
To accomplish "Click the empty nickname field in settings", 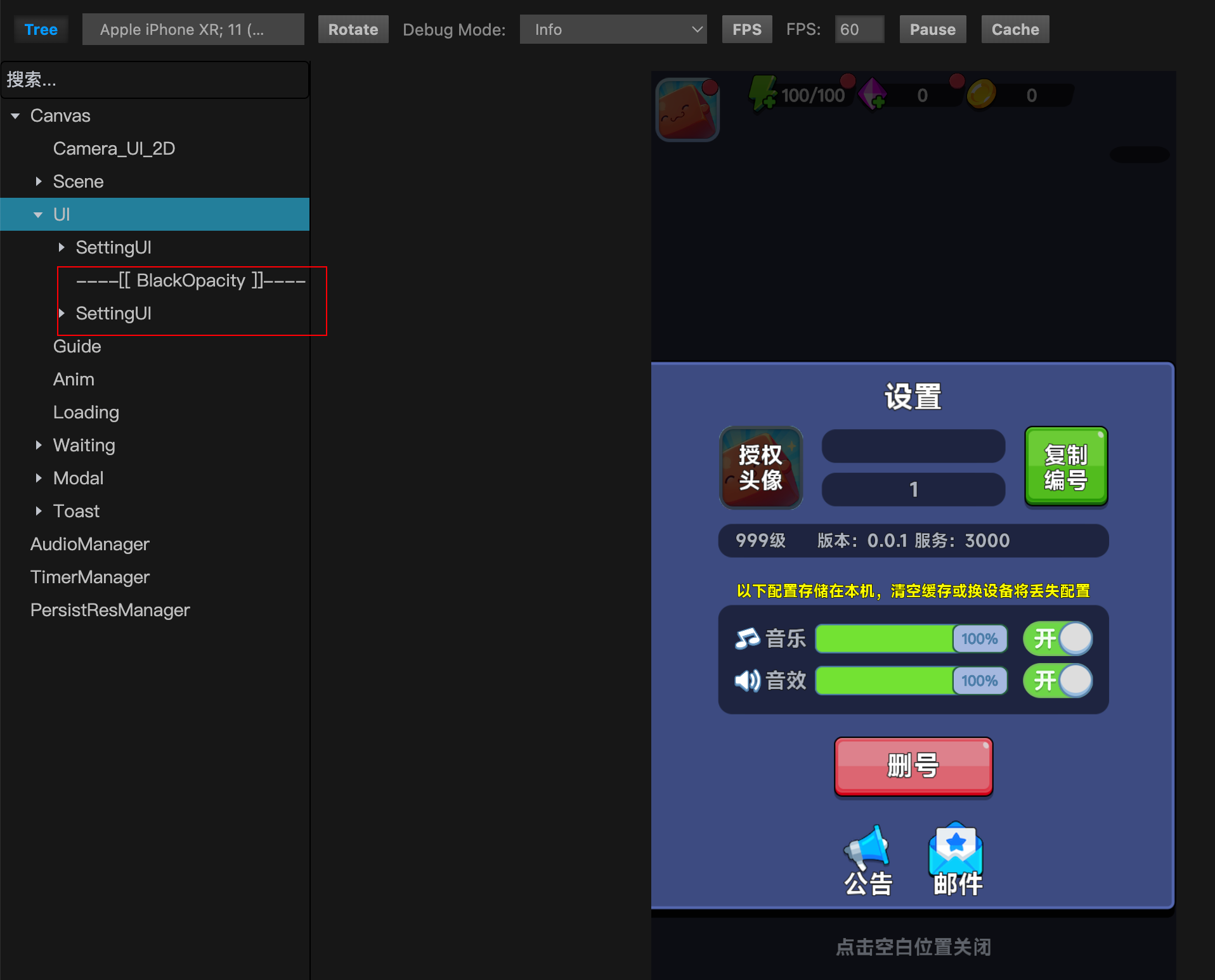I will point(913,446).
